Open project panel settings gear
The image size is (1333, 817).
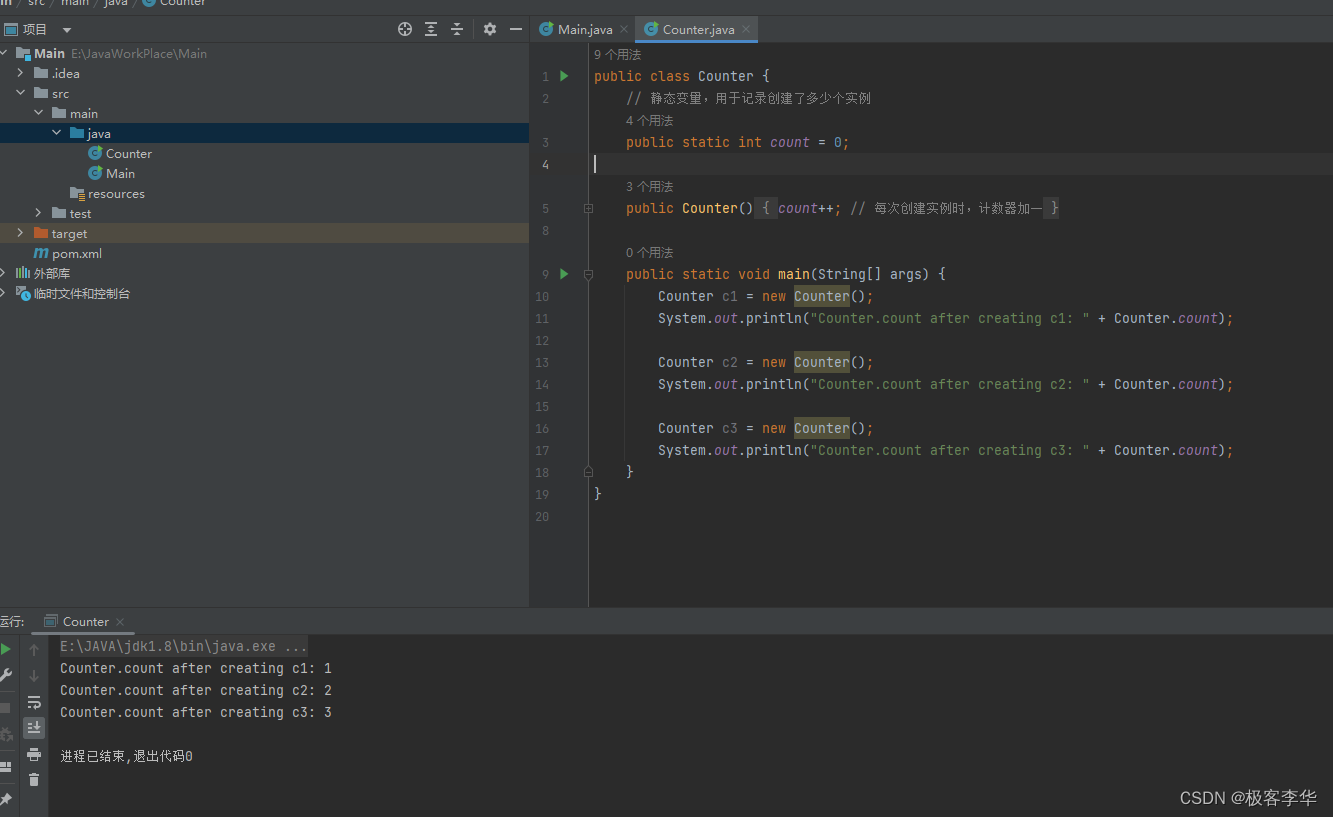click(490, 29)
